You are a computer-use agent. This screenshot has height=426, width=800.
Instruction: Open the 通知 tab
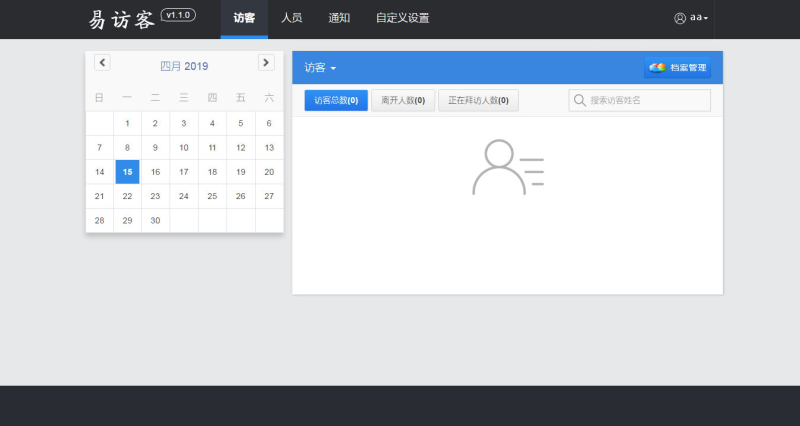click(x=339, y=18)
